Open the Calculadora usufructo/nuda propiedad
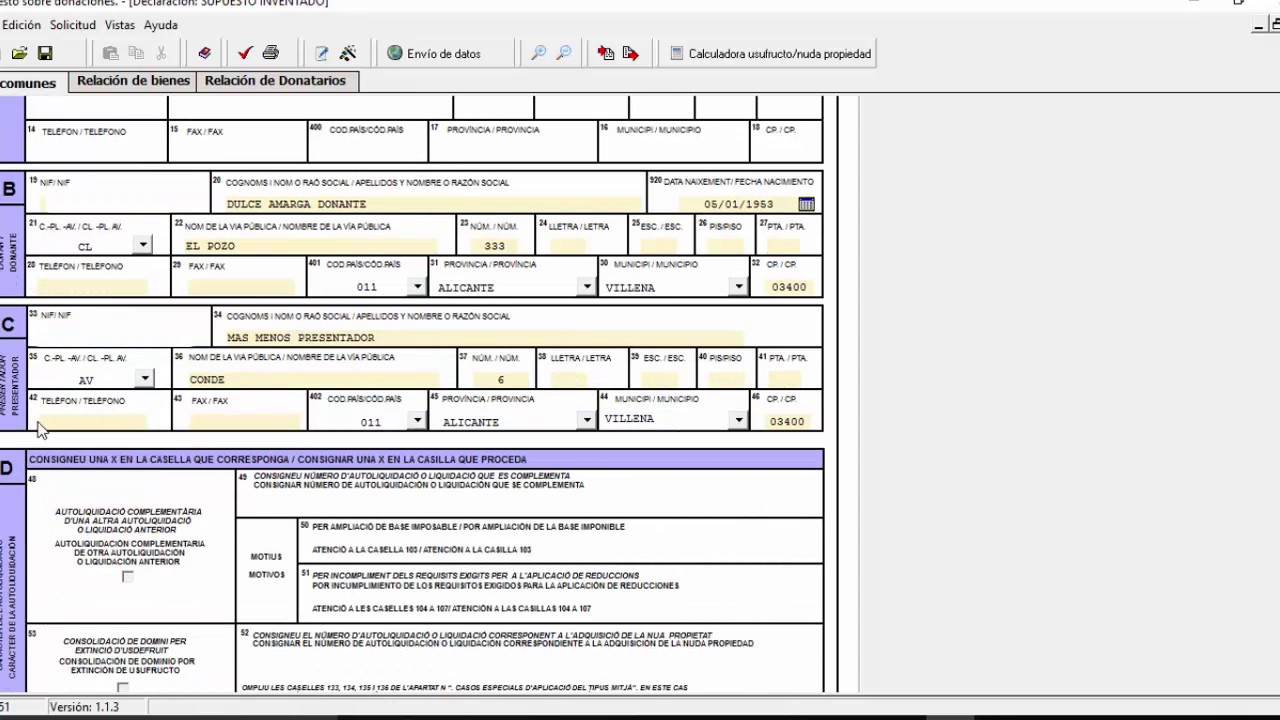This screenshot has height=720, width=1280. click(x=770, y=54)
